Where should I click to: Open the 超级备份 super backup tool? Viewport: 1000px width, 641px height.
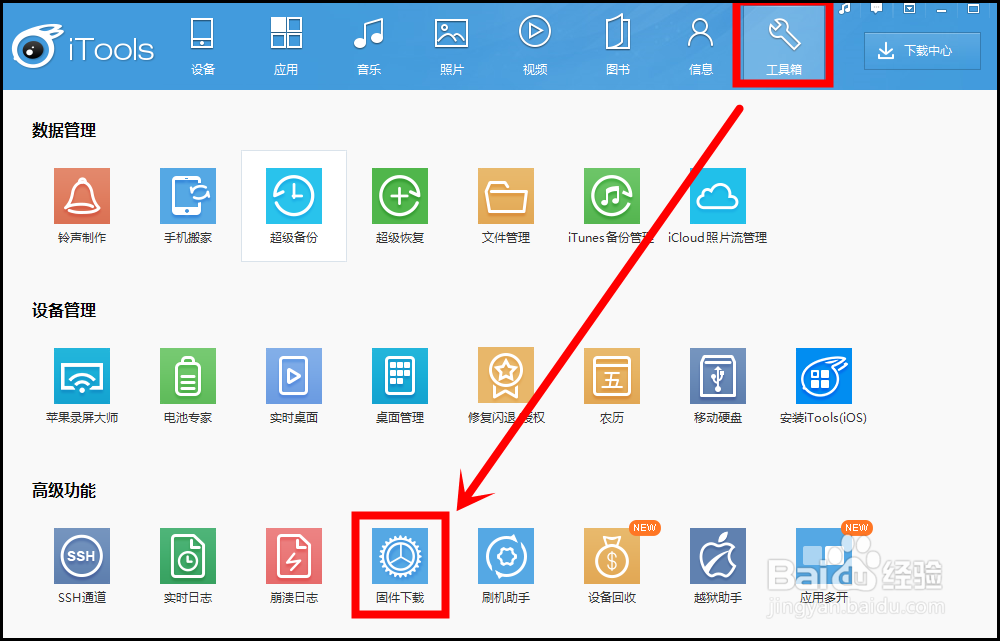(293, 196)
